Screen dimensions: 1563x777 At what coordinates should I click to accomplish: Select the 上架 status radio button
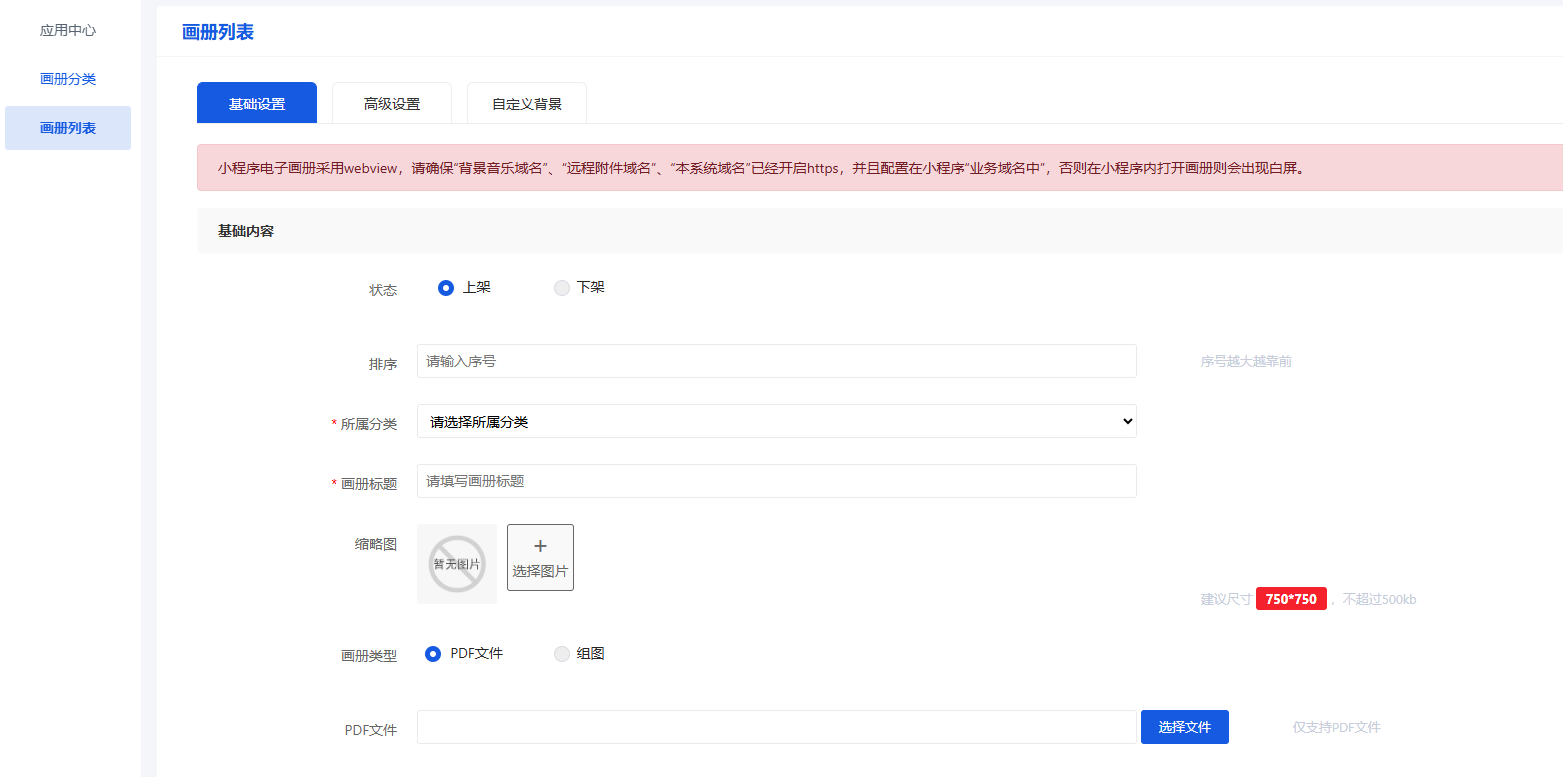click(446, 288)
